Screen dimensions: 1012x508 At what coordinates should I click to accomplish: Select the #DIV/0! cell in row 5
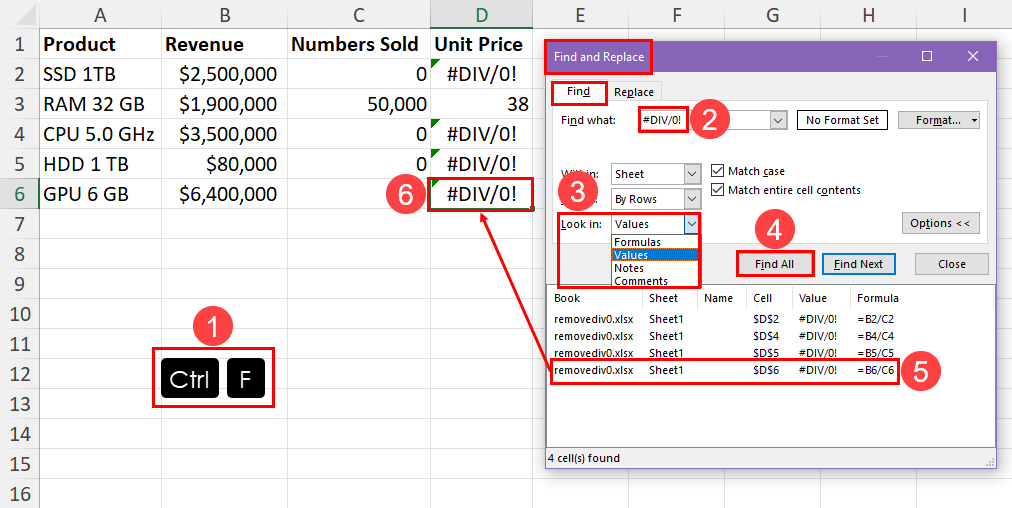pos(481,164)
